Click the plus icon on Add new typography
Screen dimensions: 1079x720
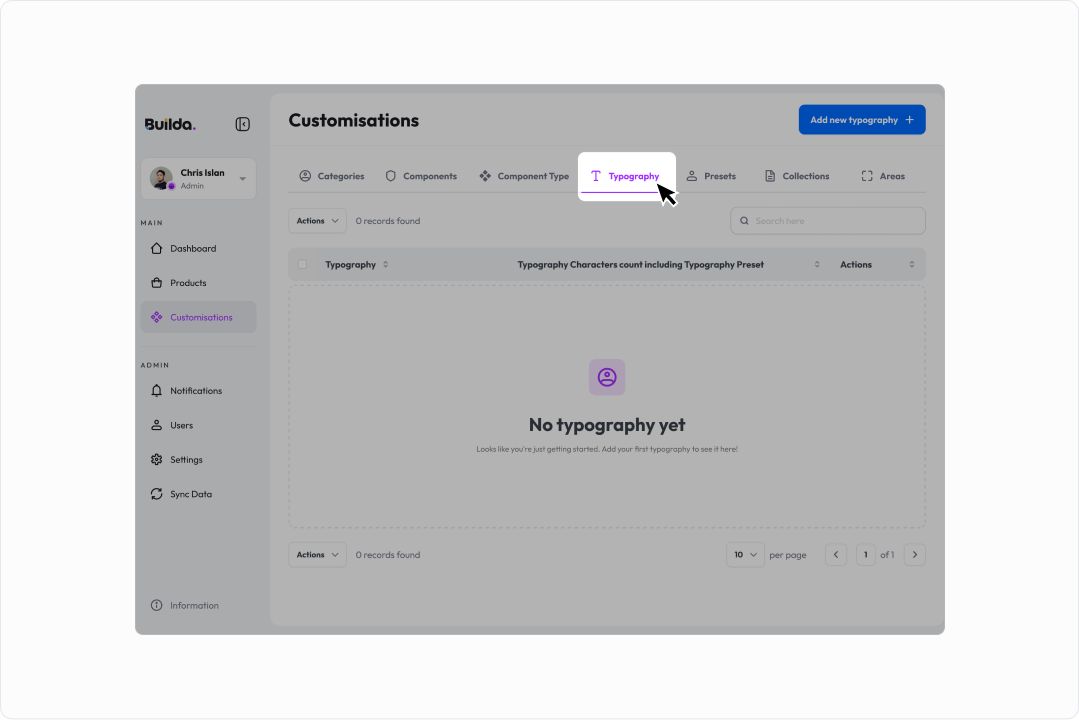click(x=910, y=120)
